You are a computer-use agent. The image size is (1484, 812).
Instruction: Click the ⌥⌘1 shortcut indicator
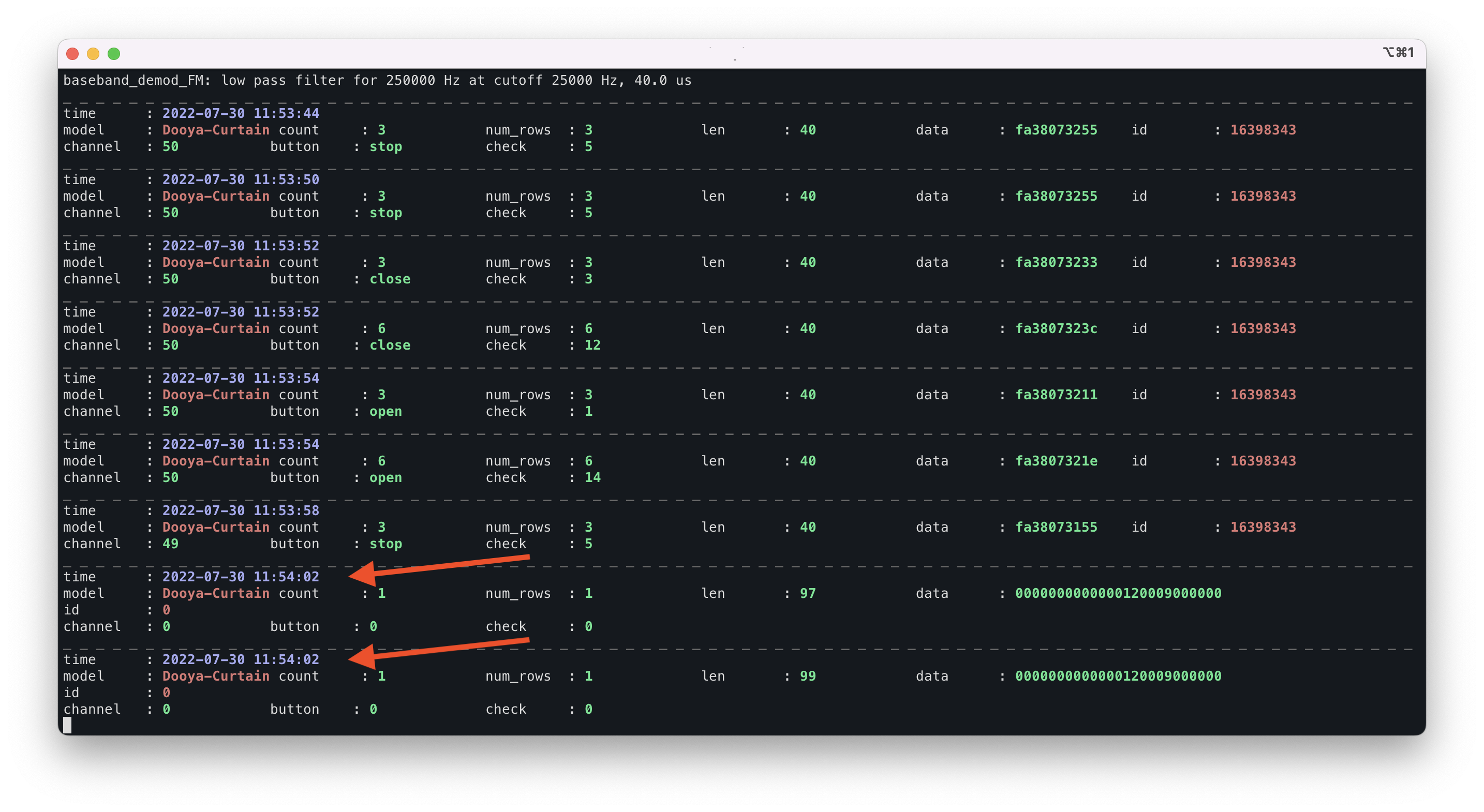click(x=1398, y=52)
